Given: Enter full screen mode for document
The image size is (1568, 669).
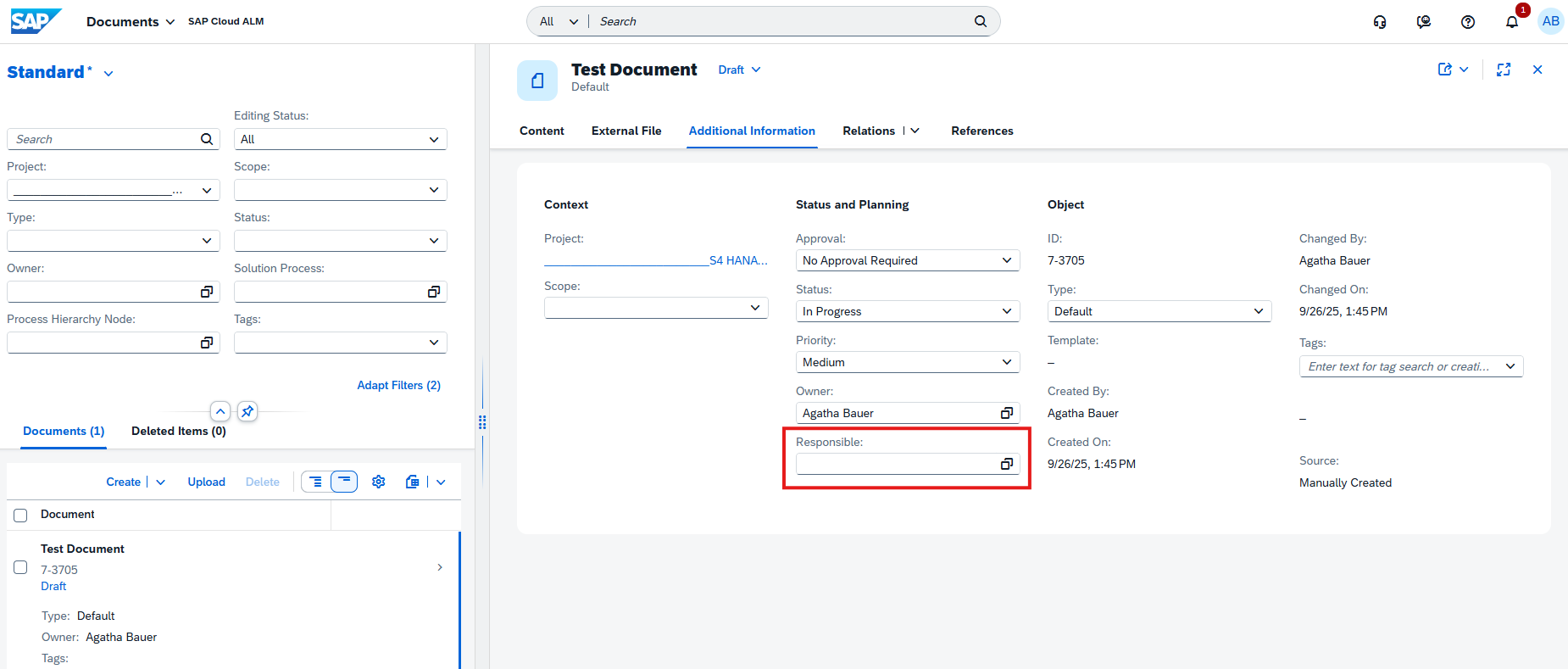Looking at the screenshot, I should tap(1504, 70).
